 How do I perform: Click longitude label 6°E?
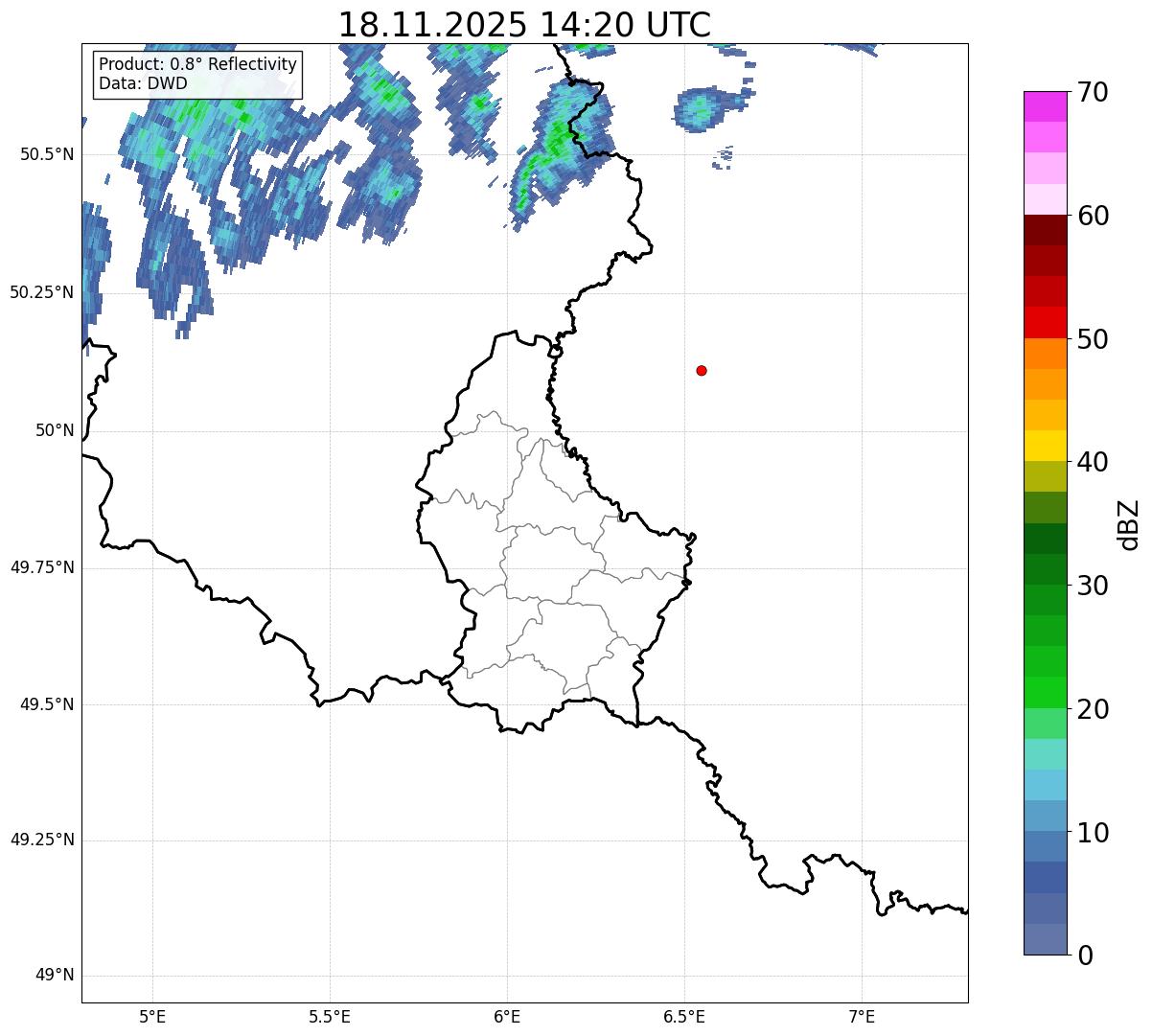507,1016
